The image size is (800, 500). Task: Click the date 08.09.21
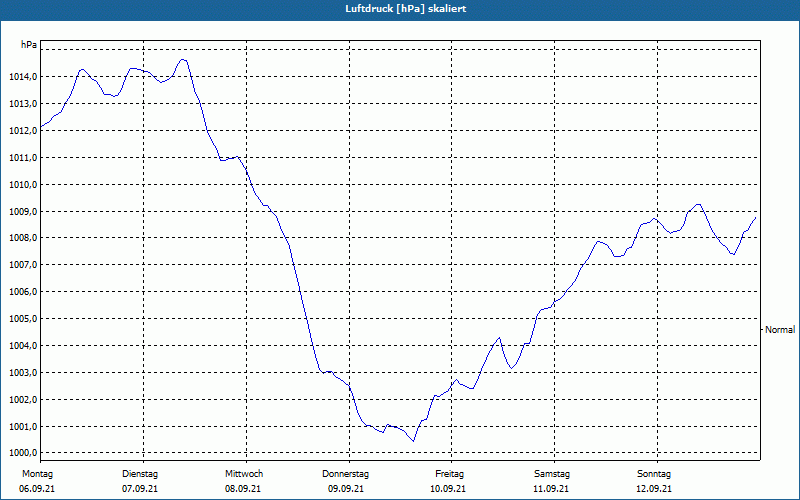[x=243, y=489]
